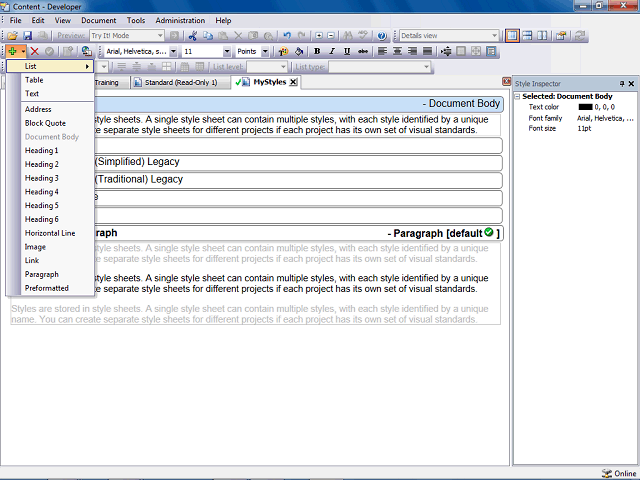Click the red X icon beside Style Inspector

coord(506,82)
